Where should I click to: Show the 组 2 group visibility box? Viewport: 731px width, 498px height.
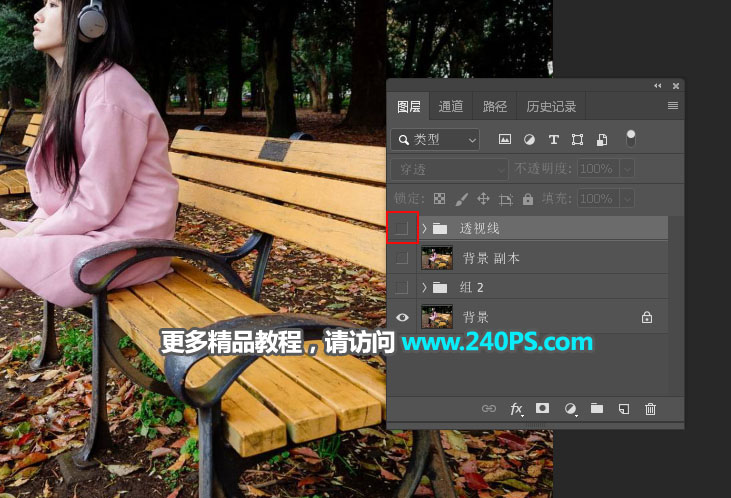402,287
